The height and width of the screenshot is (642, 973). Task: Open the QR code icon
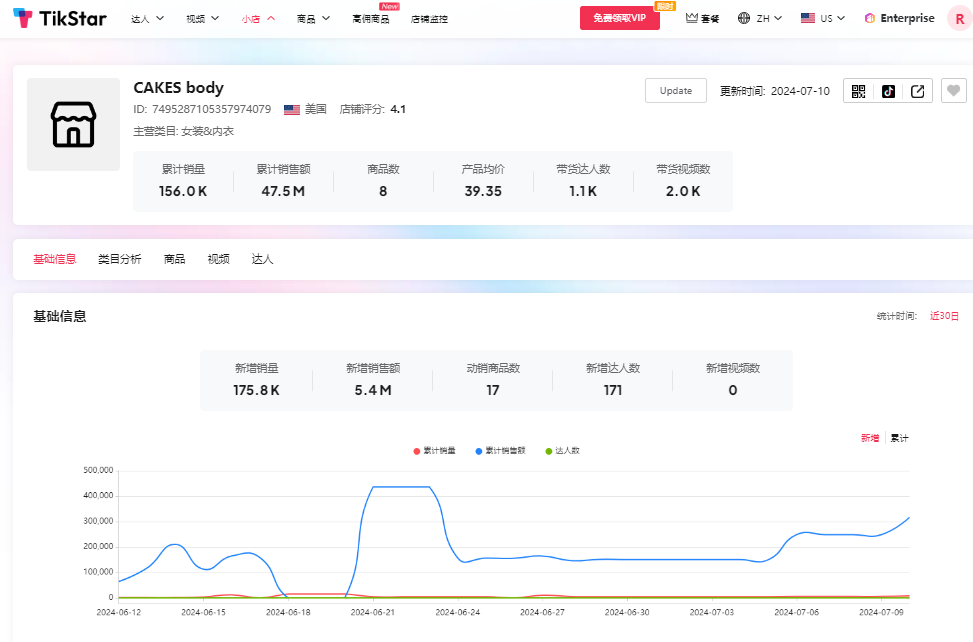coord(858,91)
